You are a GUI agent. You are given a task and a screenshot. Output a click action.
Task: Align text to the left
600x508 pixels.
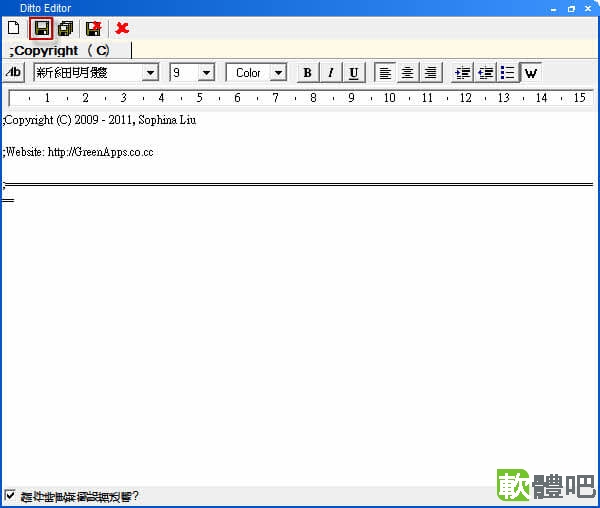385,73
